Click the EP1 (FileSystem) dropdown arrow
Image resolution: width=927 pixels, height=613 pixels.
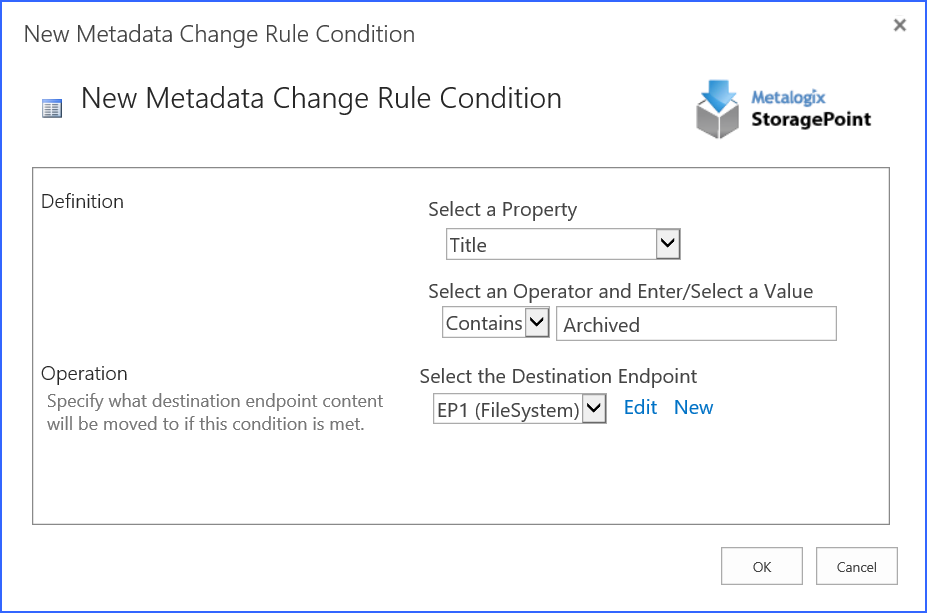pyautogui.click(x=593, y=408)
